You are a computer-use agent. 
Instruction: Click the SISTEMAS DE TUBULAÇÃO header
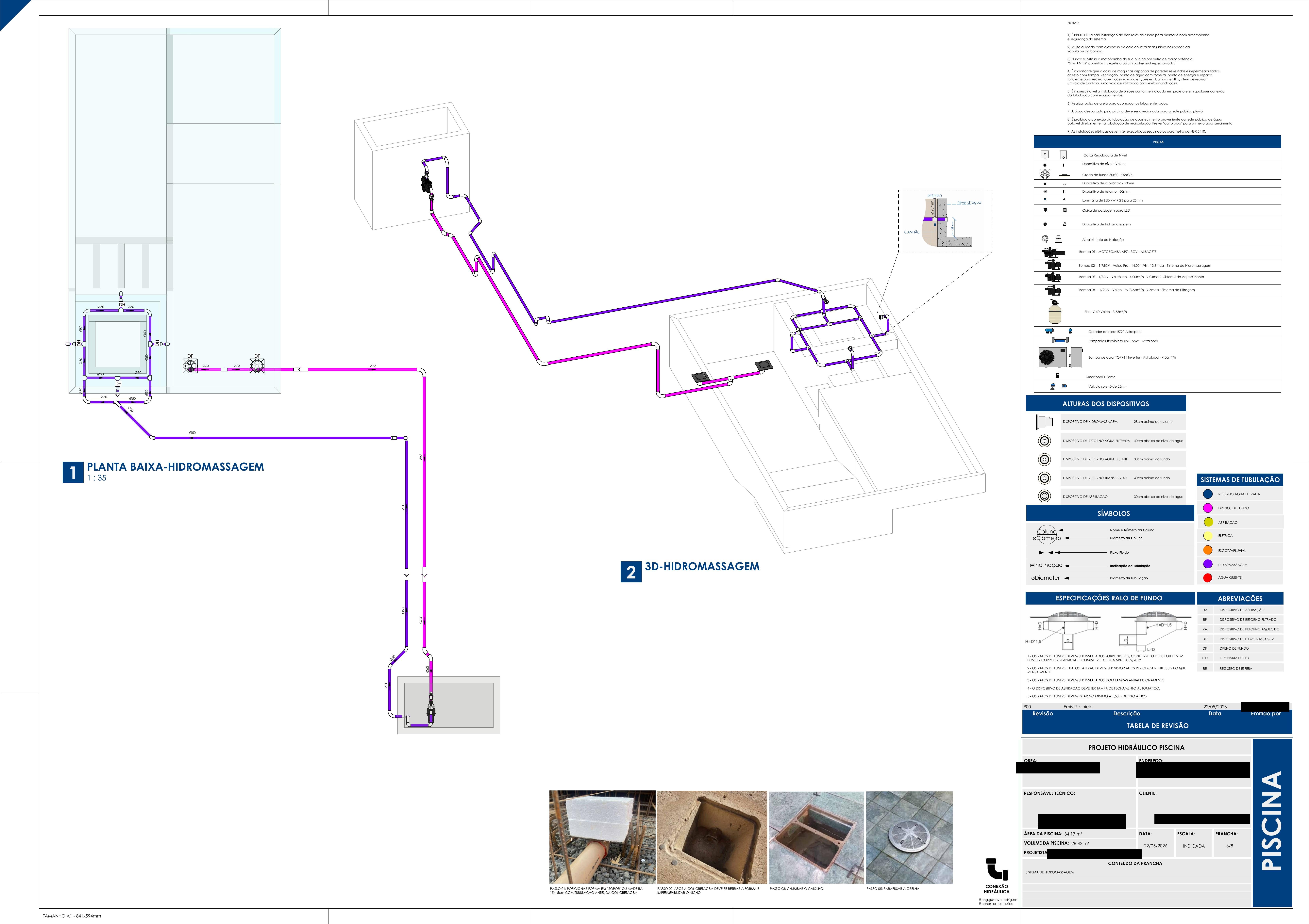(1240, 480)
